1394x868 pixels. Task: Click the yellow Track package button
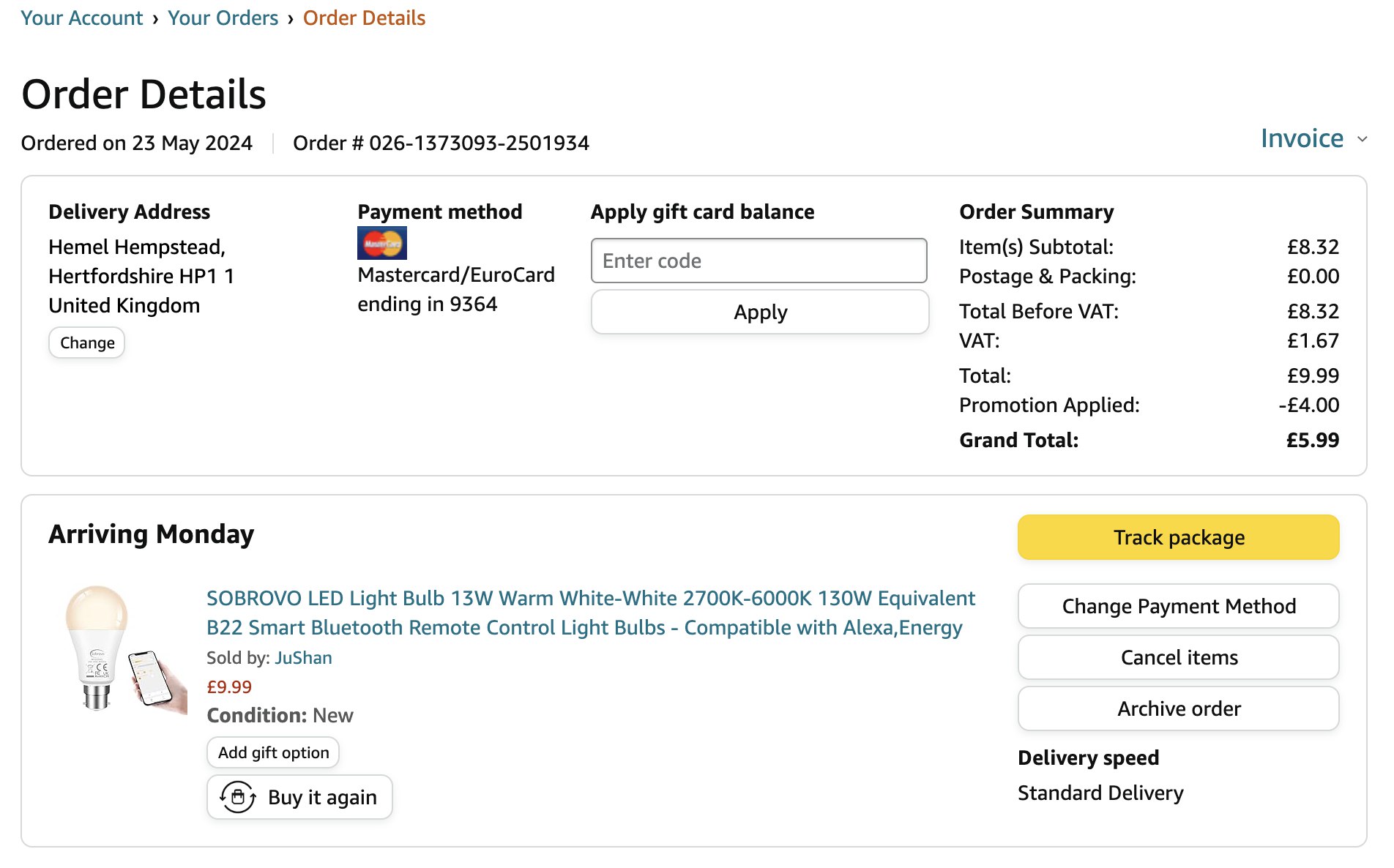pos(1178,537)
